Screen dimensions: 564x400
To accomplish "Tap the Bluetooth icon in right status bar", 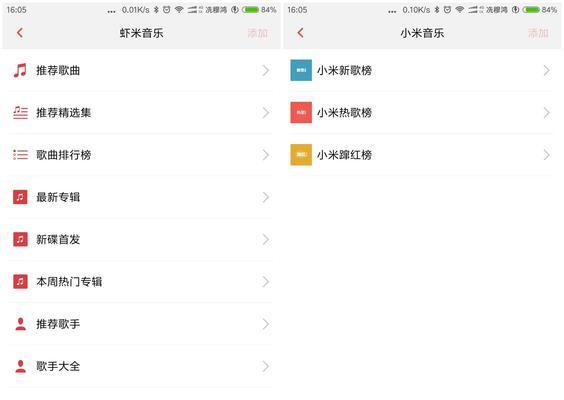I will [x=437, y=10].
